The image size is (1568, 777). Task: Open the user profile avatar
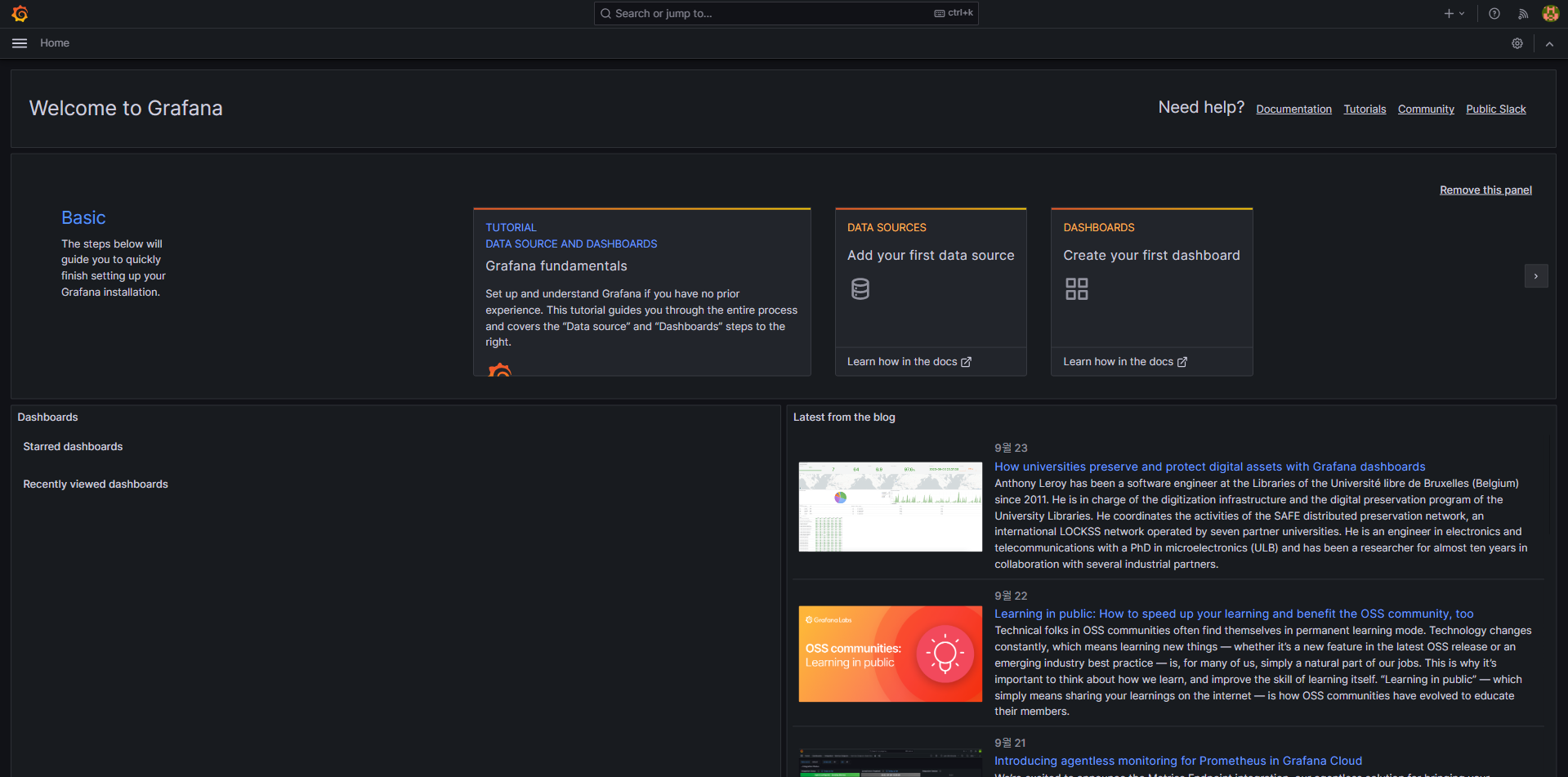[x=1550, y=14]
